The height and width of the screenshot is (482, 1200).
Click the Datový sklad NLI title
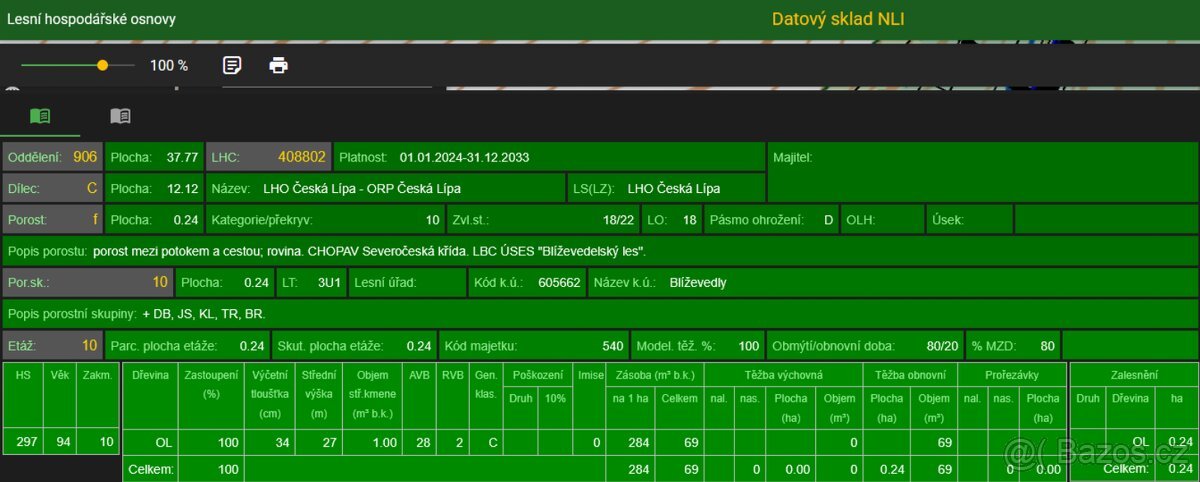point(838,19)
